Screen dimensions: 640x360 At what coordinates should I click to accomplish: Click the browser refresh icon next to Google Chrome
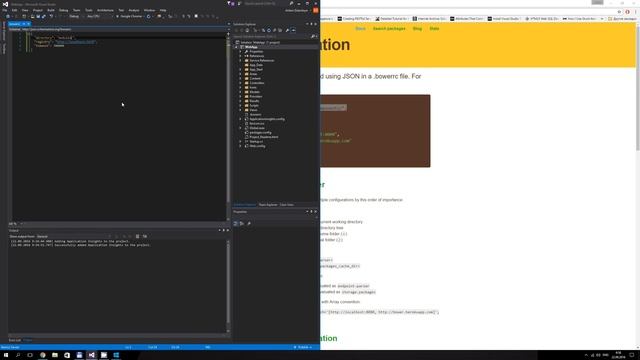[149, 16]
